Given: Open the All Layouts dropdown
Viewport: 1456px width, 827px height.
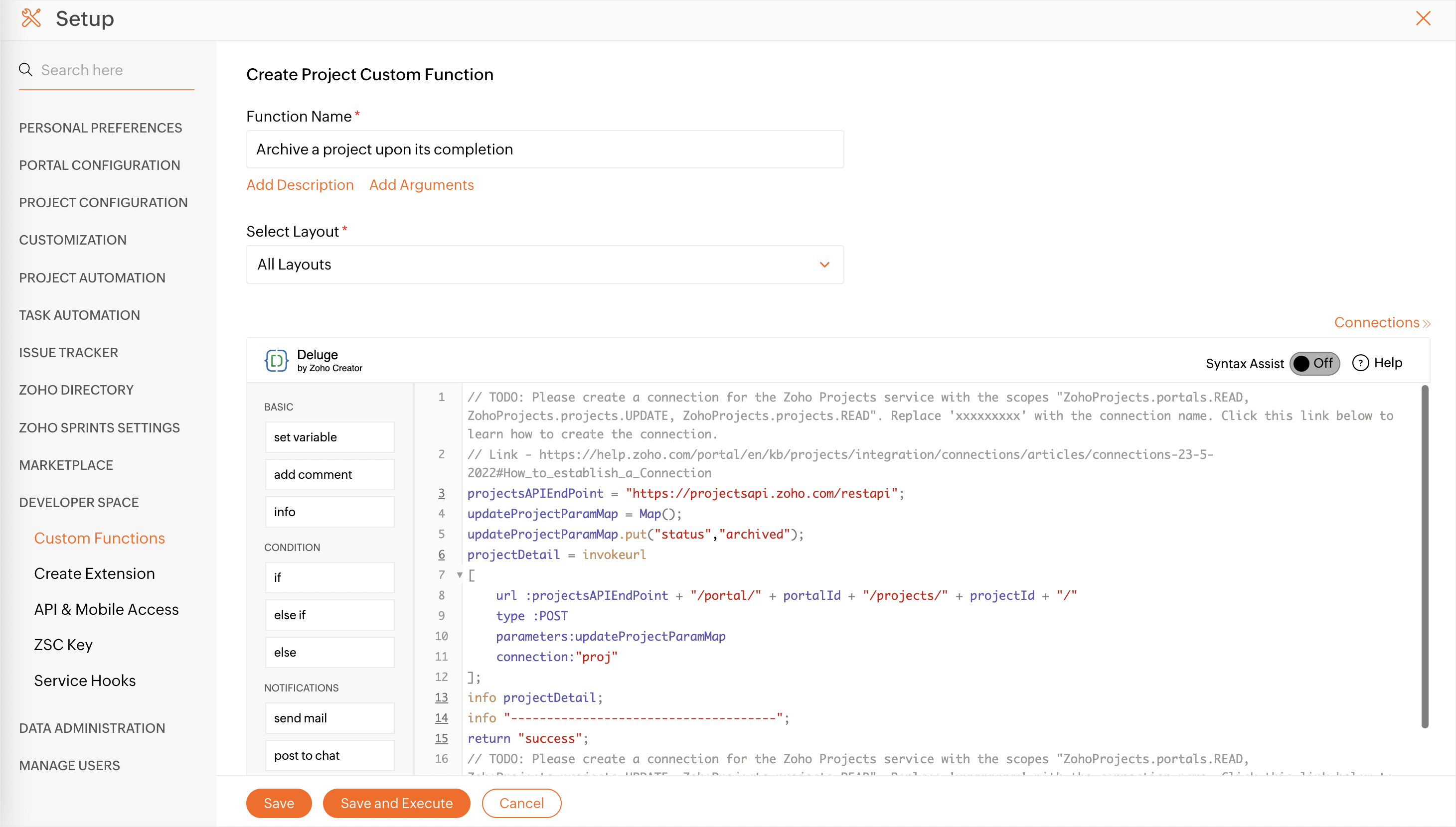Looking at the screenshot, I should click(545, 265).
